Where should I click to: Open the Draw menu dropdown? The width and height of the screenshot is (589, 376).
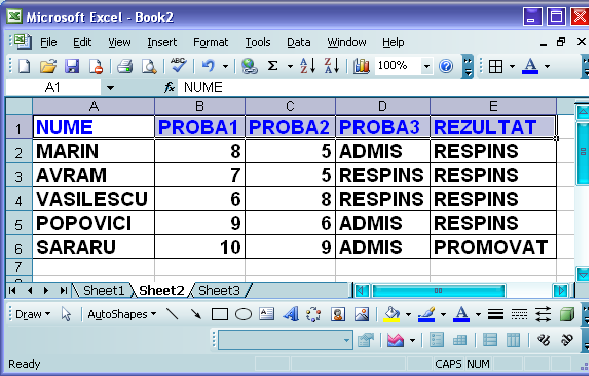32,314
